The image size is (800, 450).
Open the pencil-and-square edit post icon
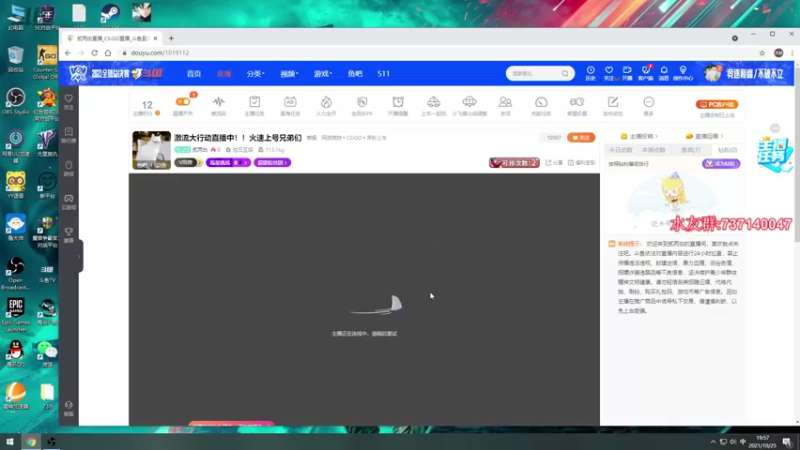[x=613, y=102]
